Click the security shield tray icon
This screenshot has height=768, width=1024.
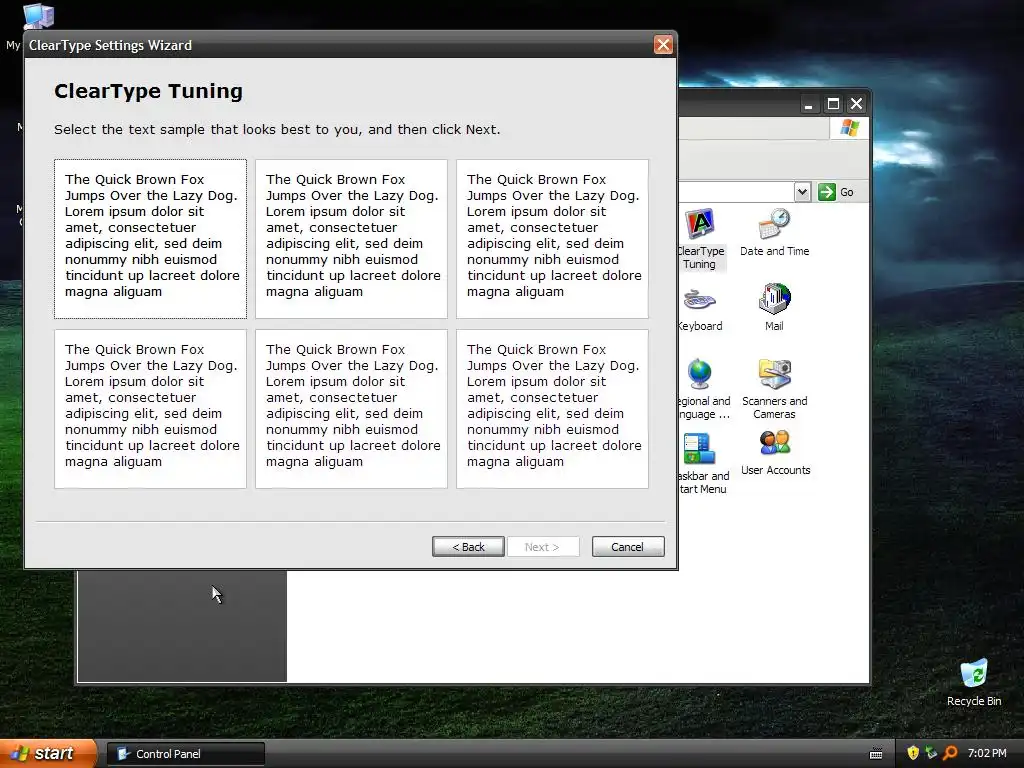pos(913,753)
